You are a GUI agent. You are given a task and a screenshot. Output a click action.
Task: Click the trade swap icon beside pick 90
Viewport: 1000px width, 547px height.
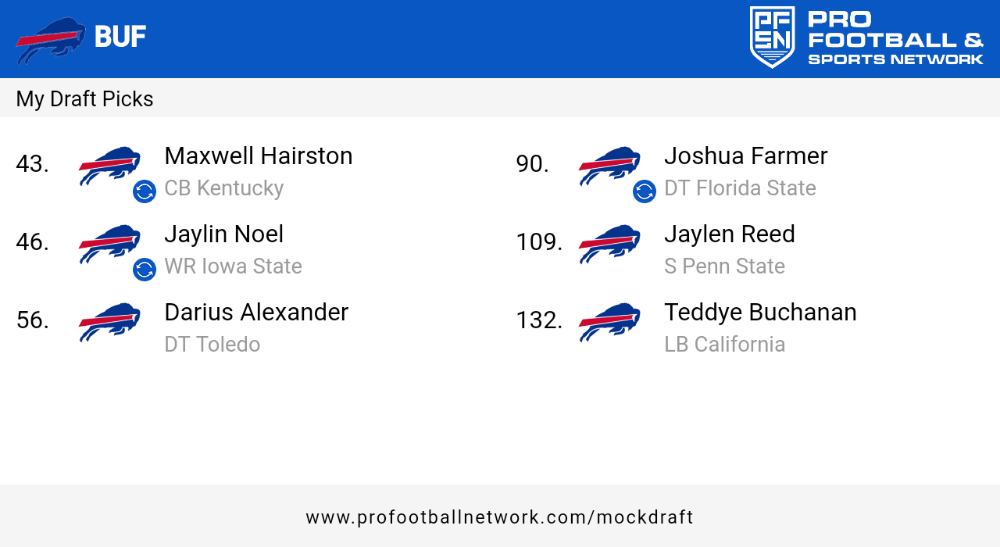[x=644, y=191]
